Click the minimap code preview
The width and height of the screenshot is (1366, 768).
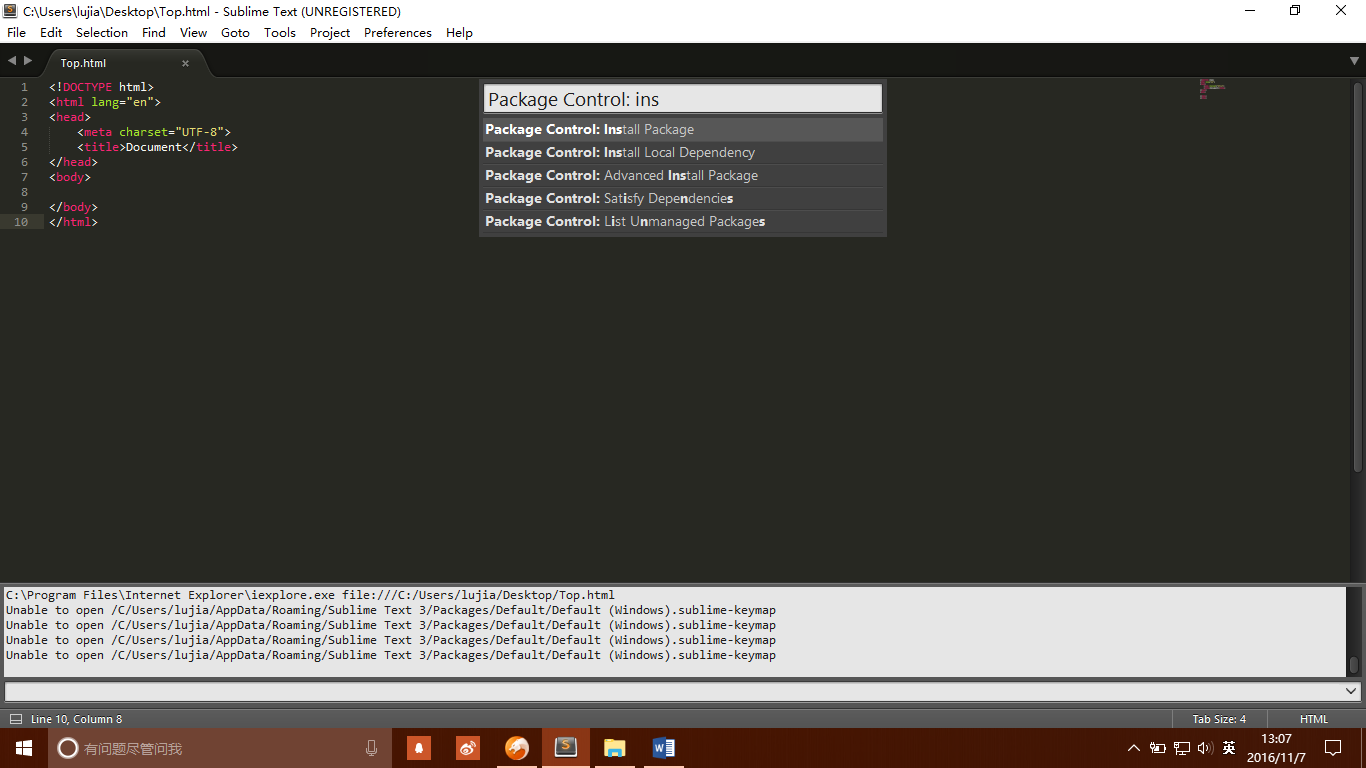coord(1212,89)
